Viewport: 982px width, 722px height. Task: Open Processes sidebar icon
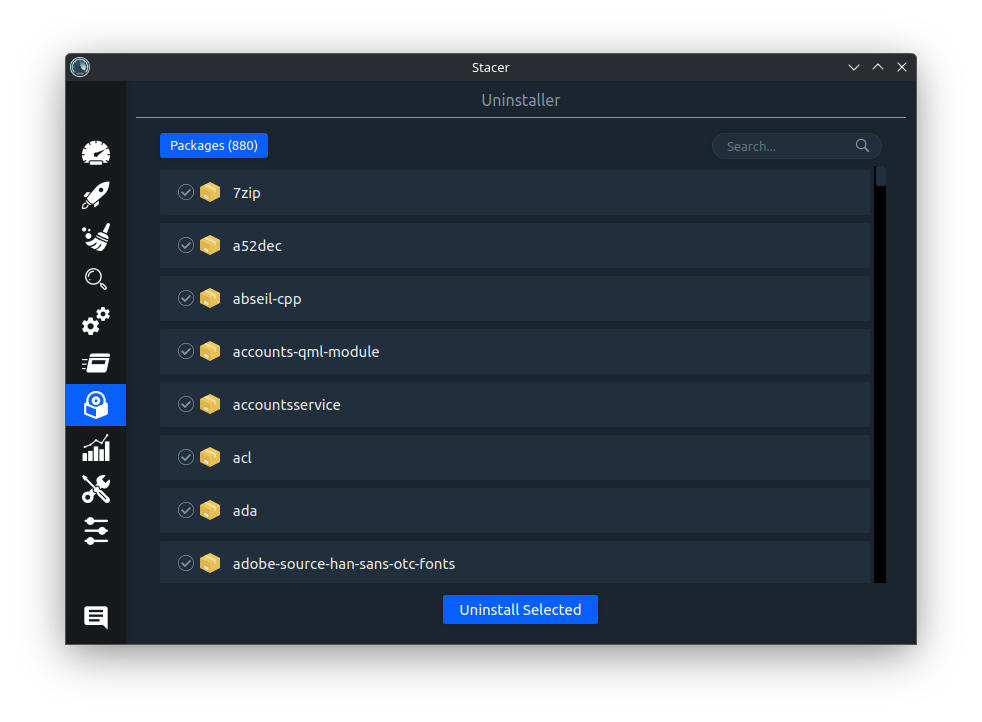[x=96, y=363]
